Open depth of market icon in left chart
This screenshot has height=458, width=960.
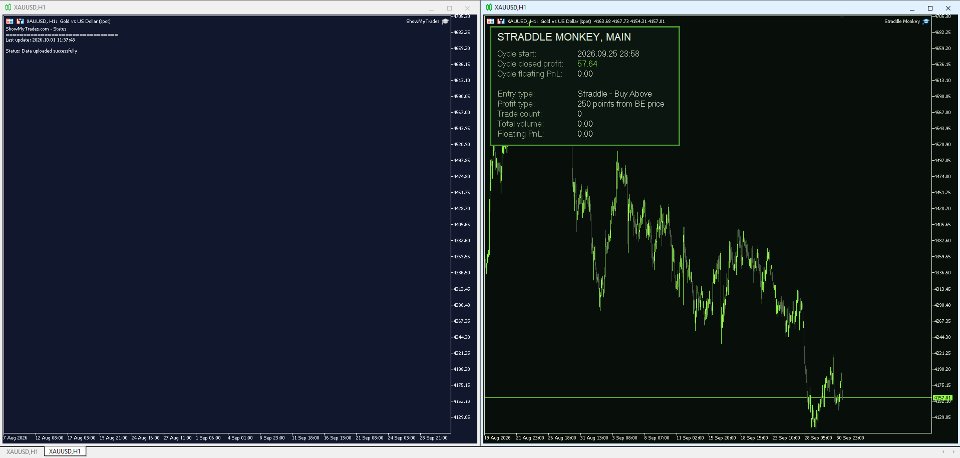tap(20, 21)
